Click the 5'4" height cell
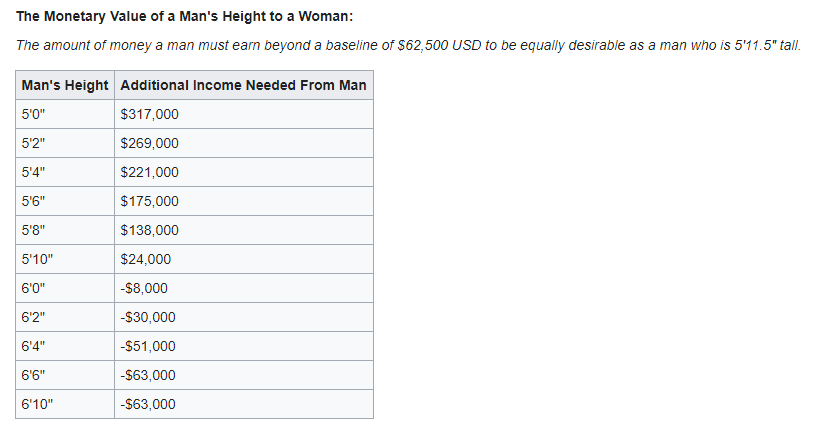The height and width of the screenshot is (429, 813). pos(65,172)
